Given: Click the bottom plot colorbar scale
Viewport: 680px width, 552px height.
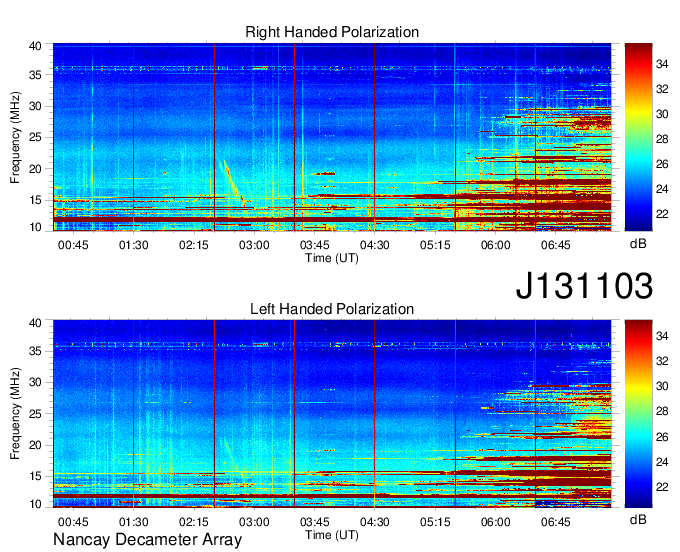Looking at the screenshot, I should coord(638,414).
